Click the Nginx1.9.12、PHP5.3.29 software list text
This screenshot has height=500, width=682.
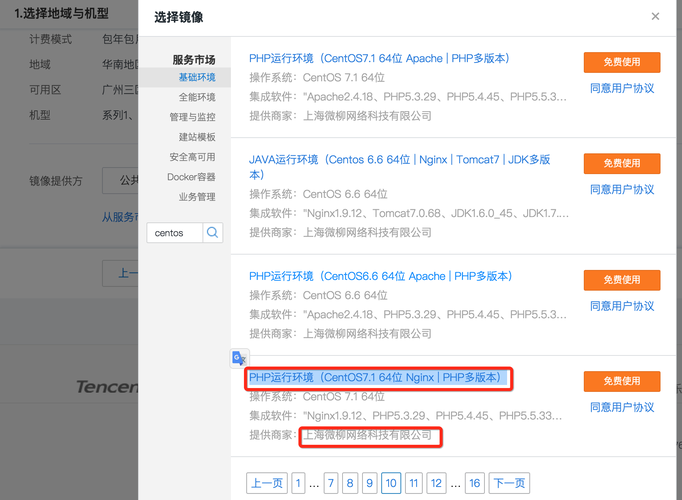pos(432,416)
